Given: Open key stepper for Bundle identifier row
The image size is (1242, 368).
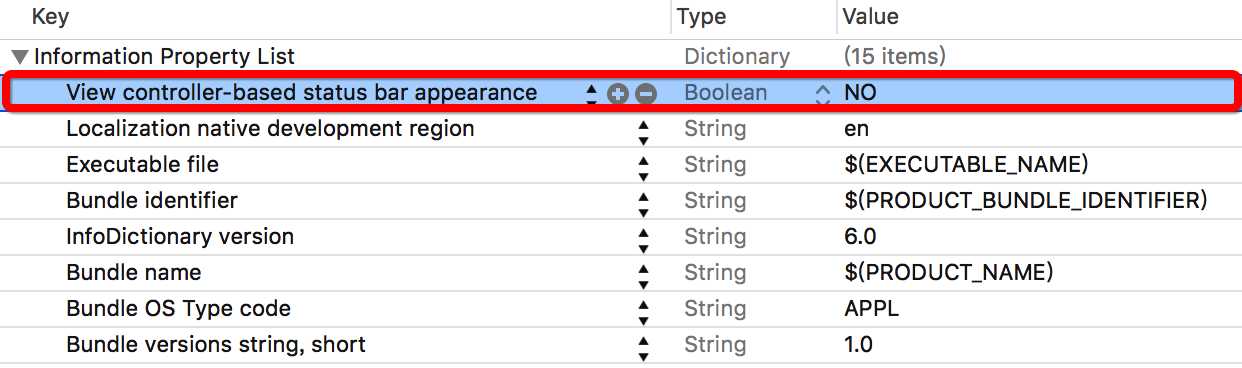Looking at the screenshot, I should tap(643, 202).
